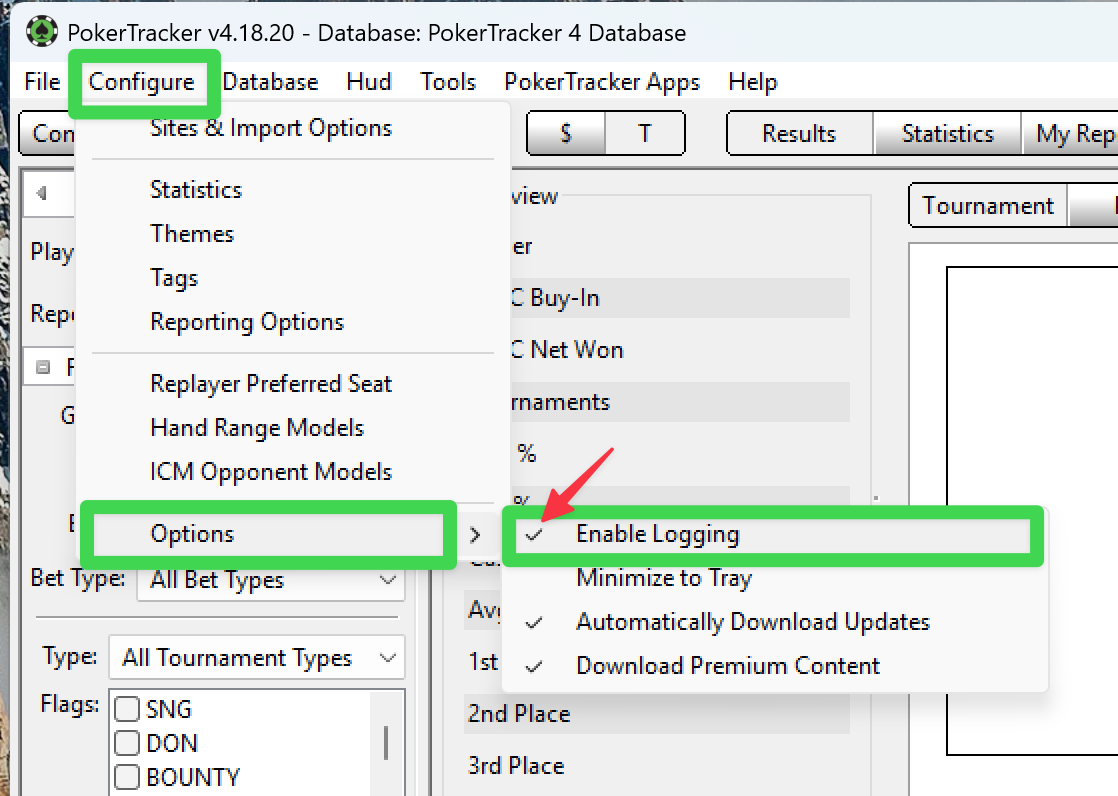Open the My Reports tab
This screenshot has width=1118, height=796.
coord(1071,133)
